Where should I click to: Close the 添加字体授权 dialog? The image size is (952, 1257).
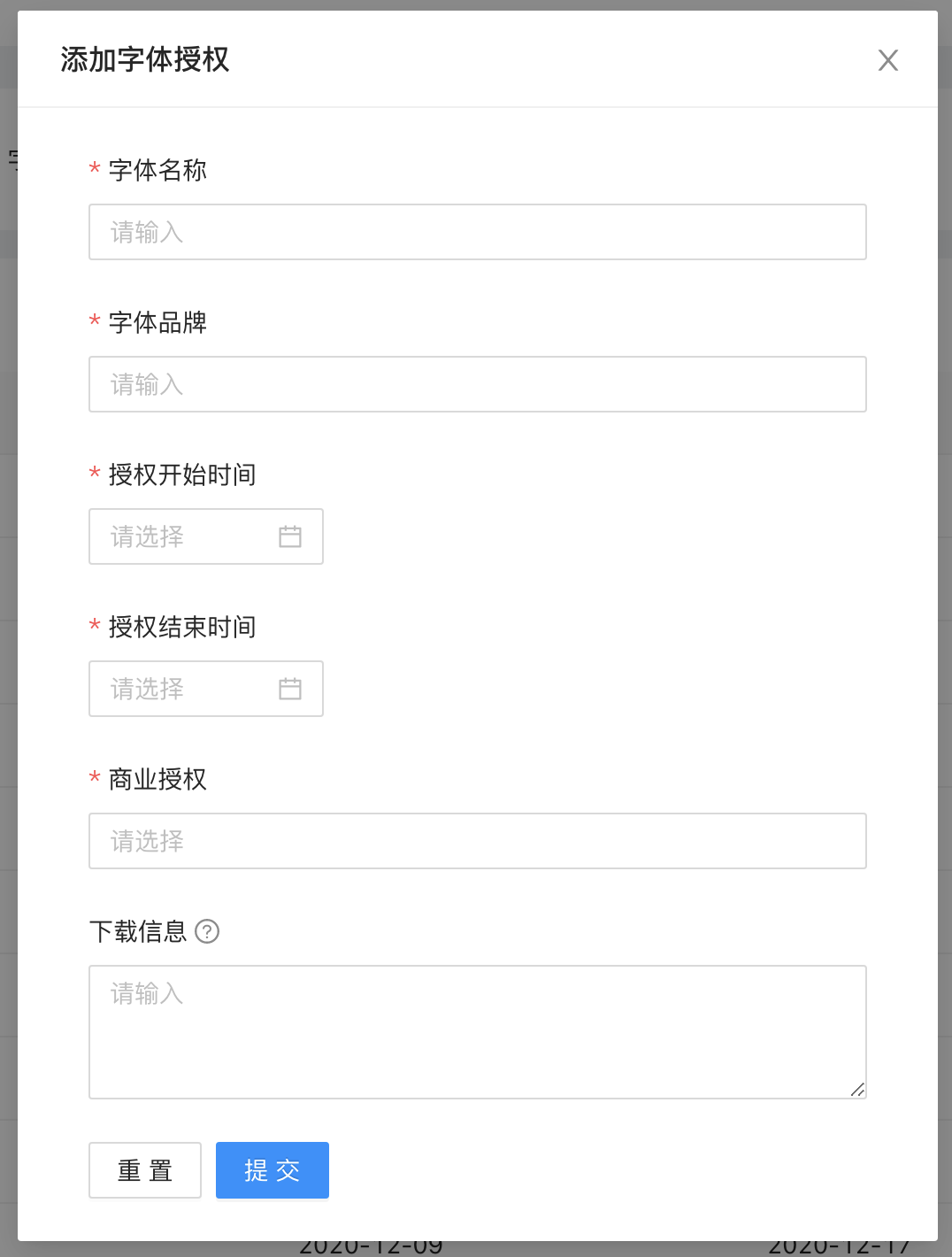[x=887, y=60]
